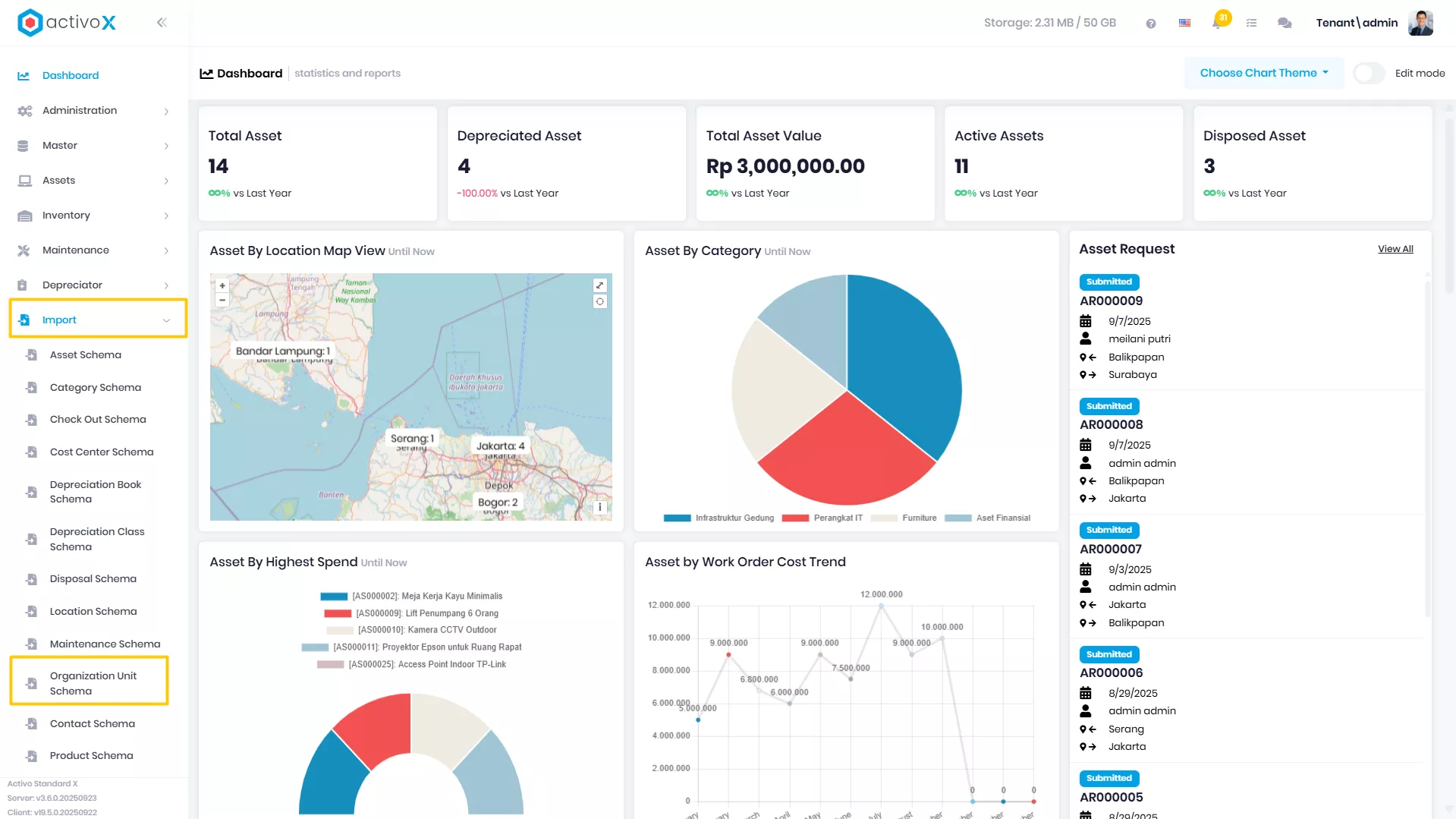The image size is (1456, 819).
Task: Expand the Inventory menu chevron
Action: pyautogui.click(x=166, y=216)
